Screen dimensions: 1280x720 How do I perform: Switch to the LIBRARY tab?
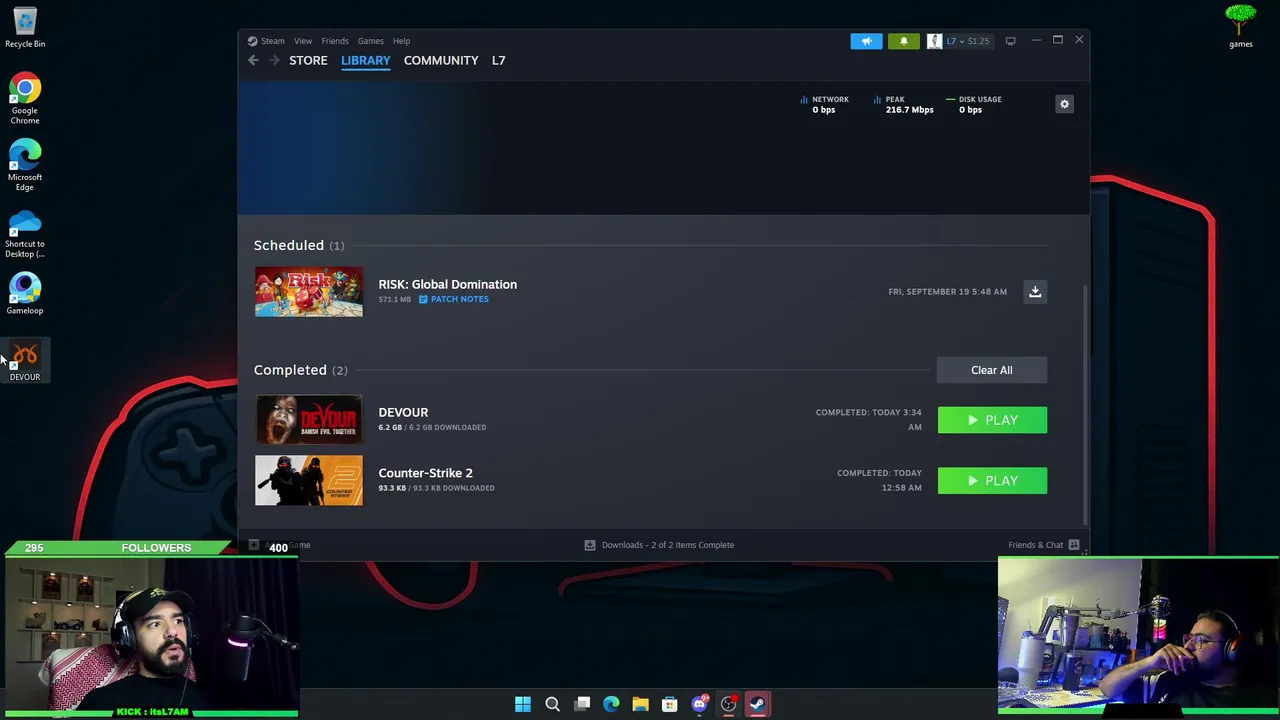pos(365,60)
